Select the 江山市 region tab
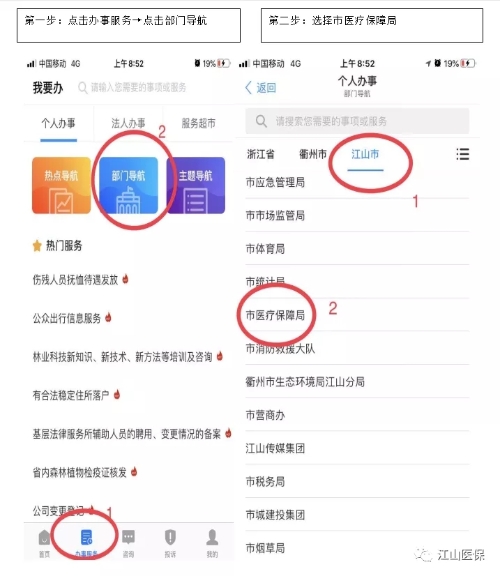Viewport: 500px width, 576px height. pyautogui.click(x=365, y=154)
